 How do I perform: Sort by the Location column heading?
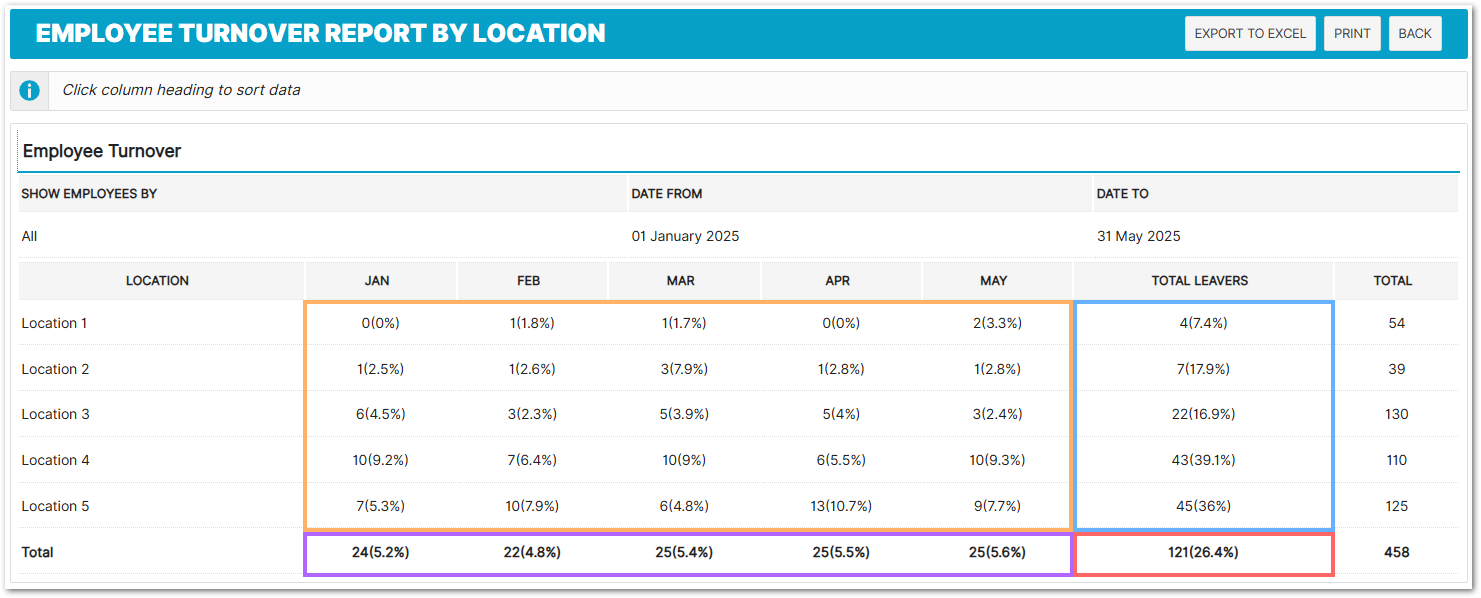157,281
